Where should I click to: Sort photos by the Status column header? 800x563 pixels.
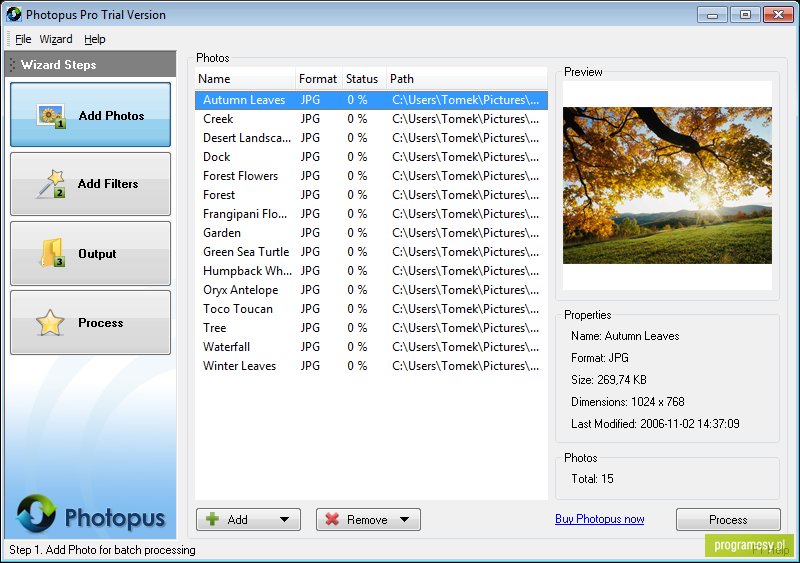pos(363,79)
